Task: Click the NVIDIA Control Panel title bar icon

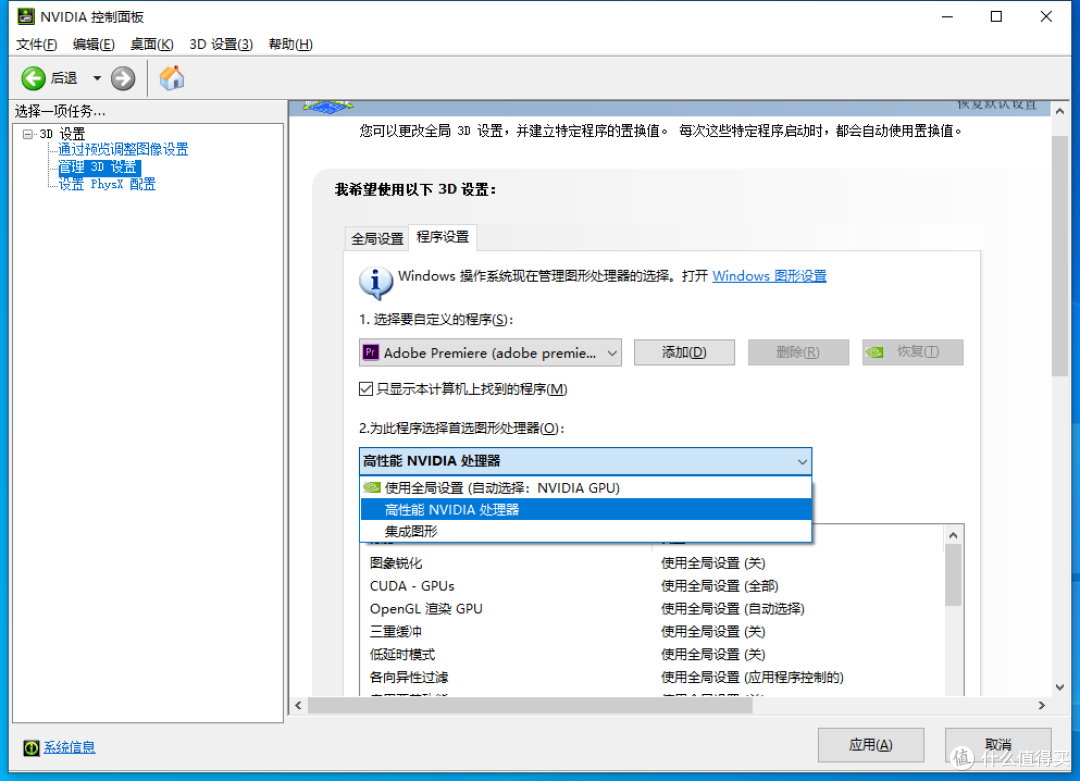Action: pyautogui.click(x=26, y=17)
